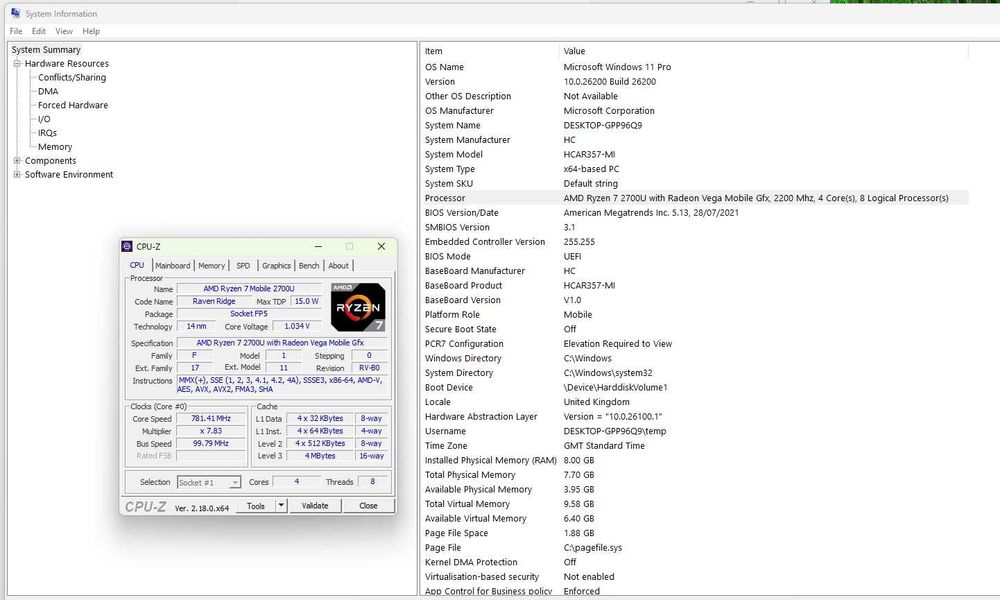Select the Installed Physical Memory (RAM) row

tap(696, 460)
